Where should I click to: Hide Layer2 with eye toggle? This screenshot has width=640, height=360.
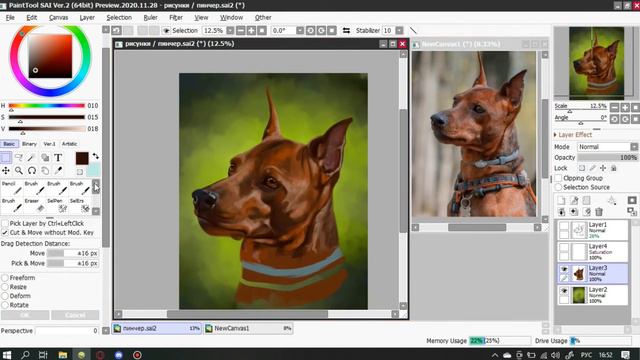point(564,291)
